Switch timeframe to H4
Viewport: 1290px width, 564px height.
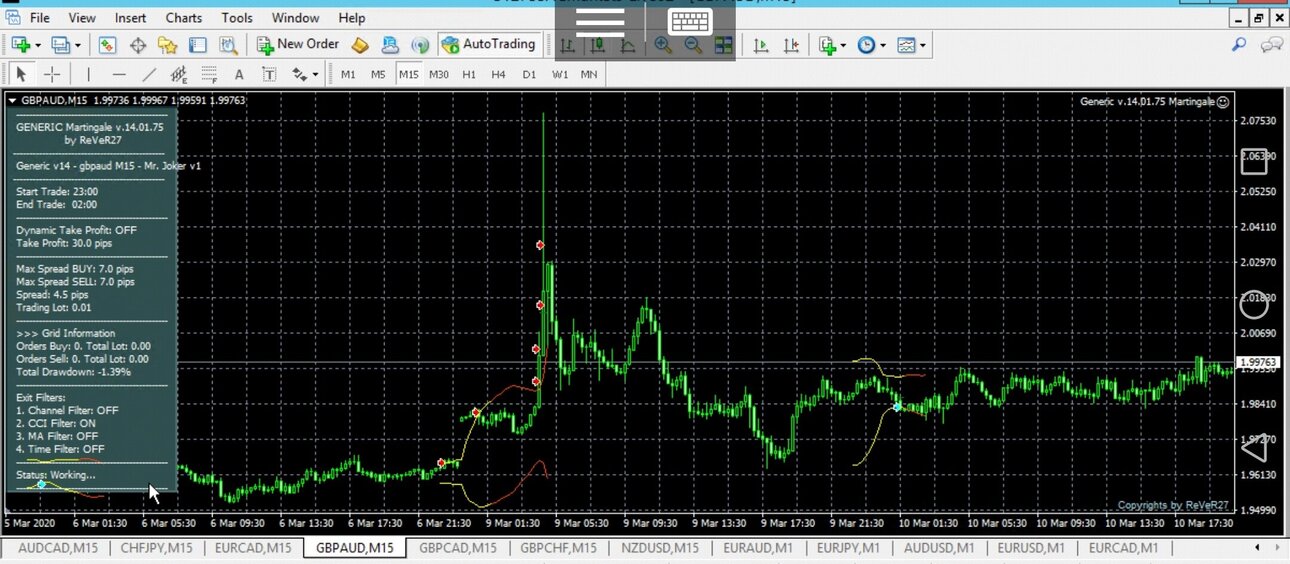(x=499, y=74)
